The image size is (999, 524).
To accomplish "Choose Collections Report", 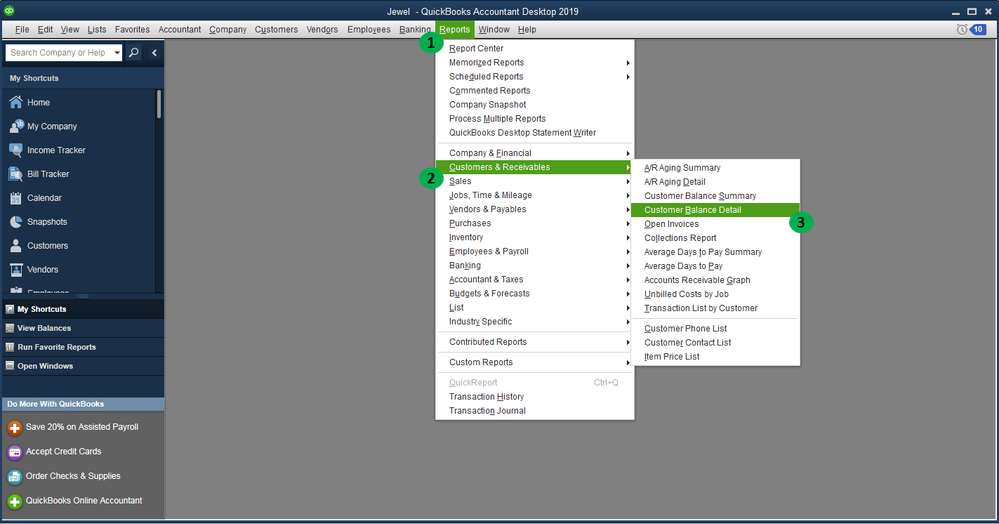I will point(715,238).
